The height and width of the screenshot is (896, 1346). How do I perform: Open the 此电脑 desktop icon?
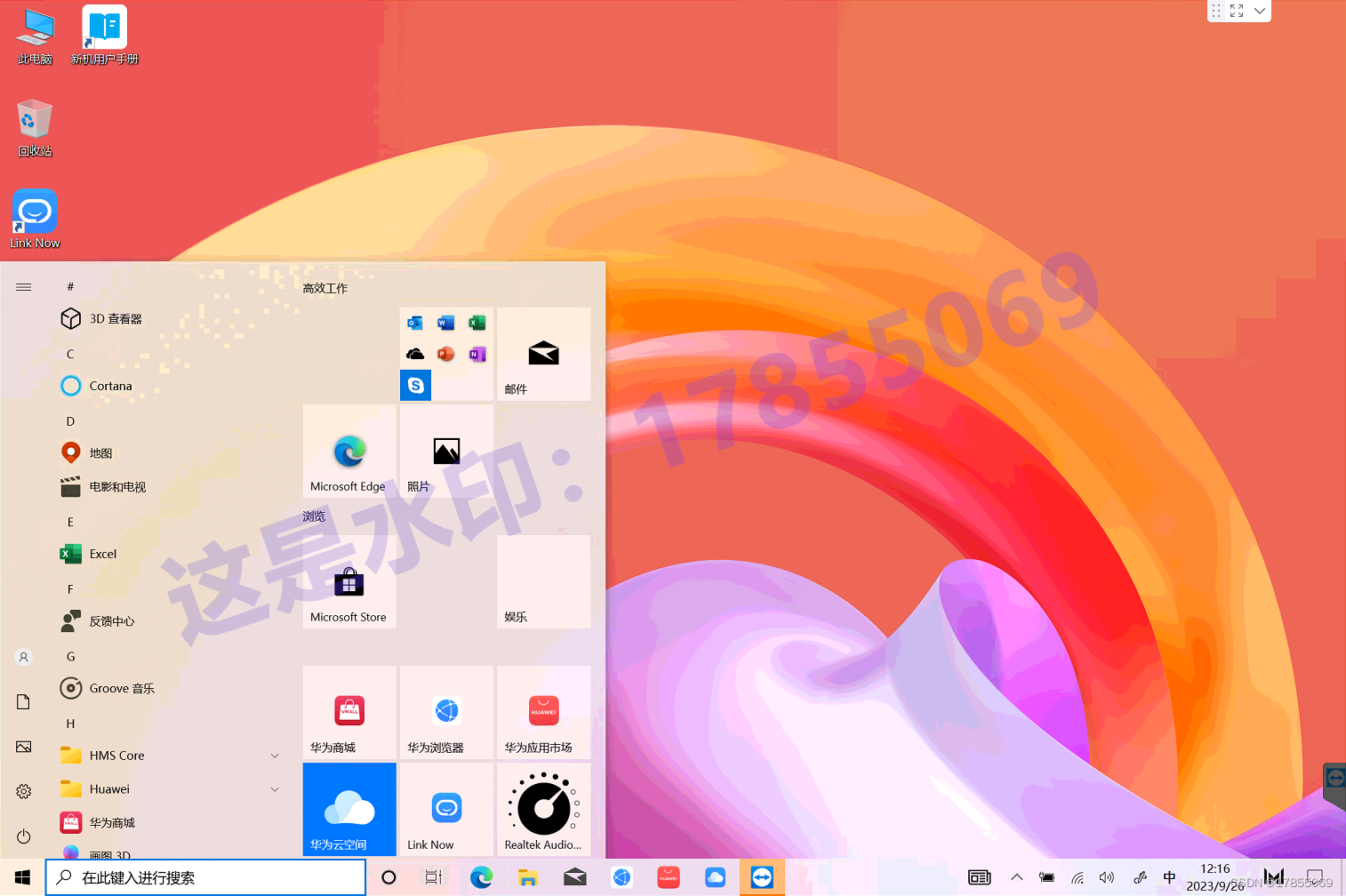coord(35,36)
